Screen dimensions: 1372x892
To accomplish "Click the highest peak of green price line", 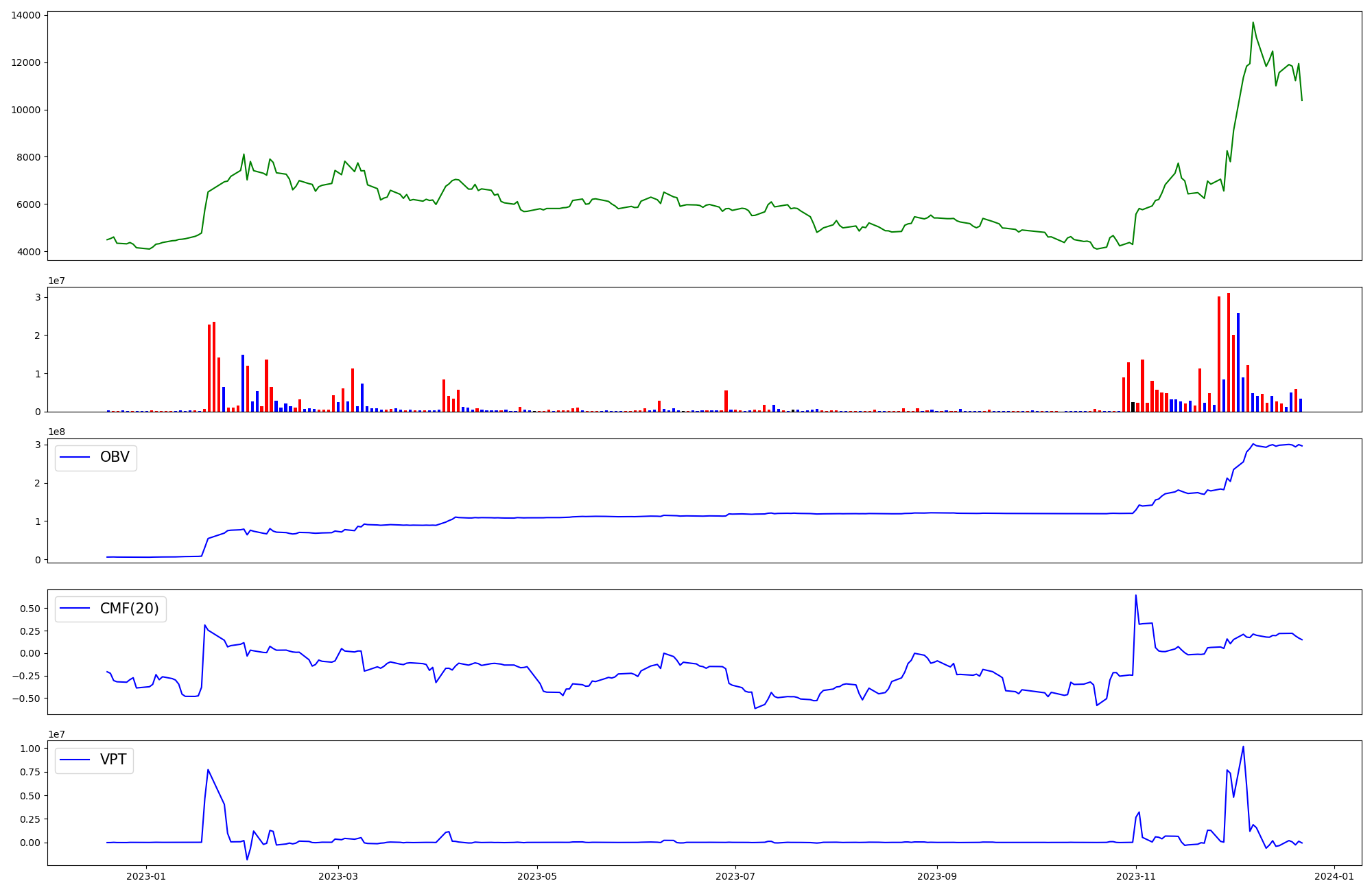I will tap(1253, 23).
